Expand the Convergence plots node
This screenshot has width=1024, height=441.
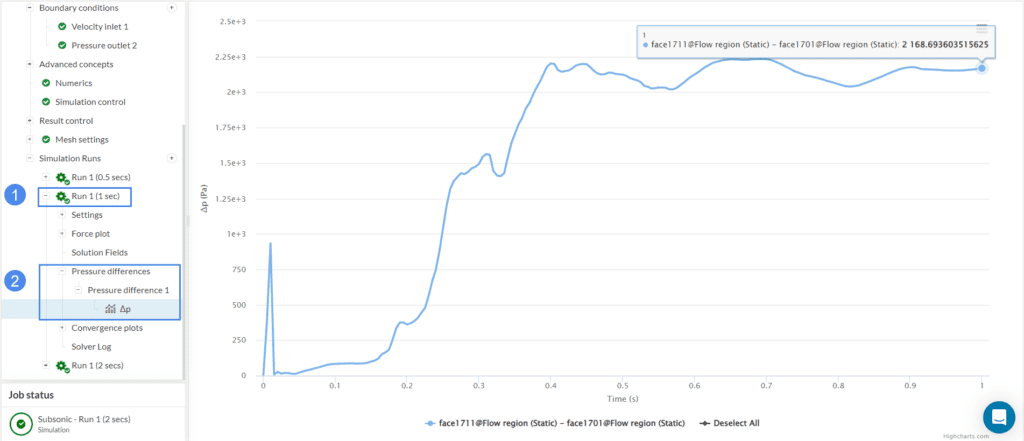(62, 327)
